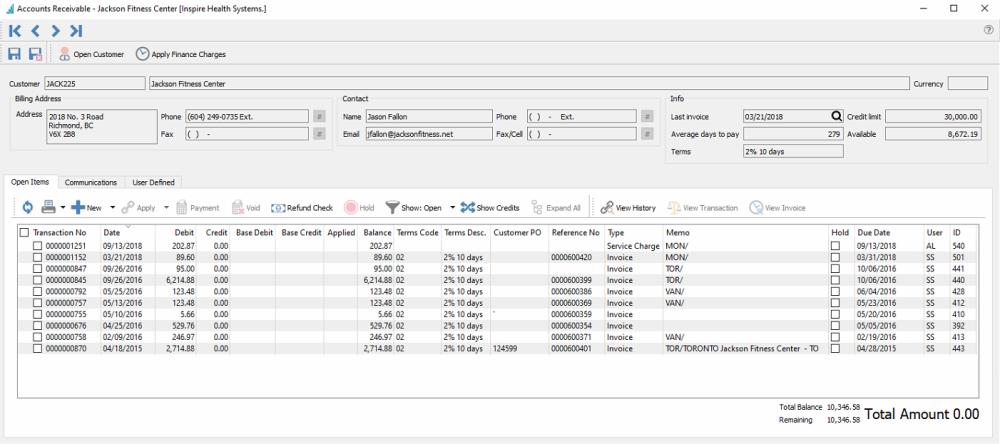Click the Open Customer button
The width and height of the screenshot is (1000, 444).
point(92,54)
